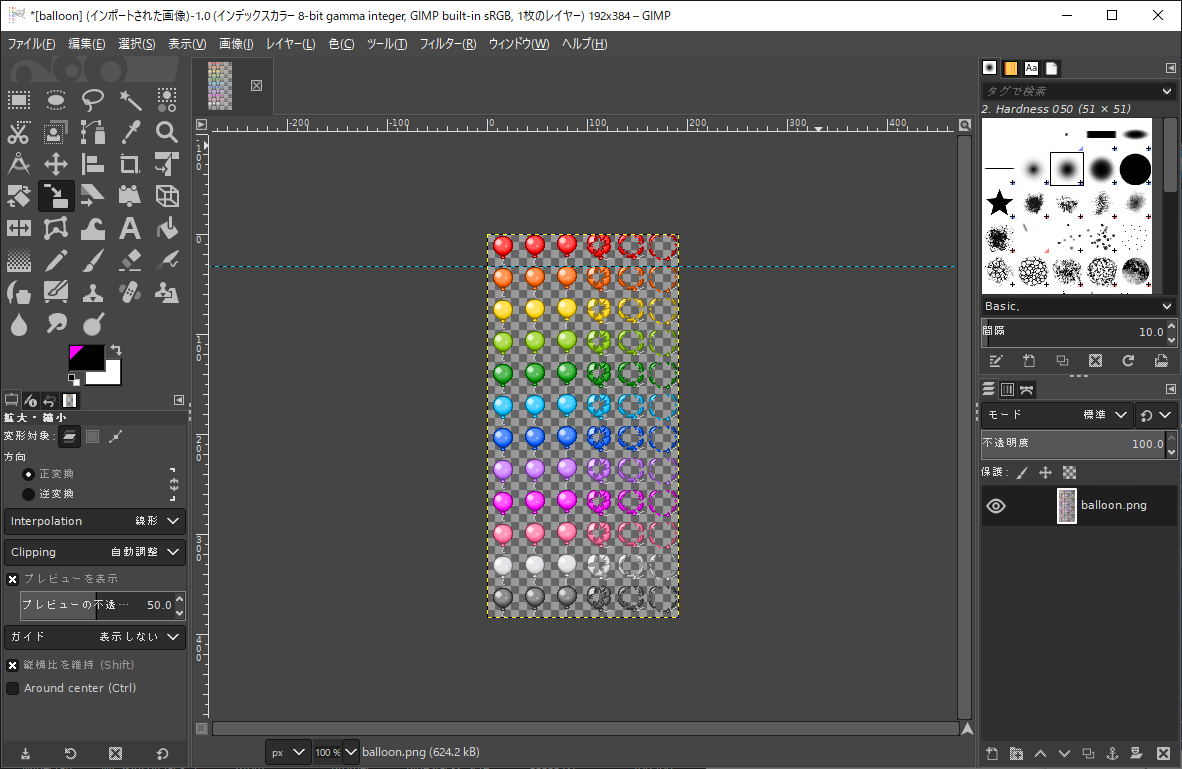The image size is (1182, 769).
Task: Toggle the プレビューを表示 checkbox
Action: pyautogui.click(x=12, y=579)
